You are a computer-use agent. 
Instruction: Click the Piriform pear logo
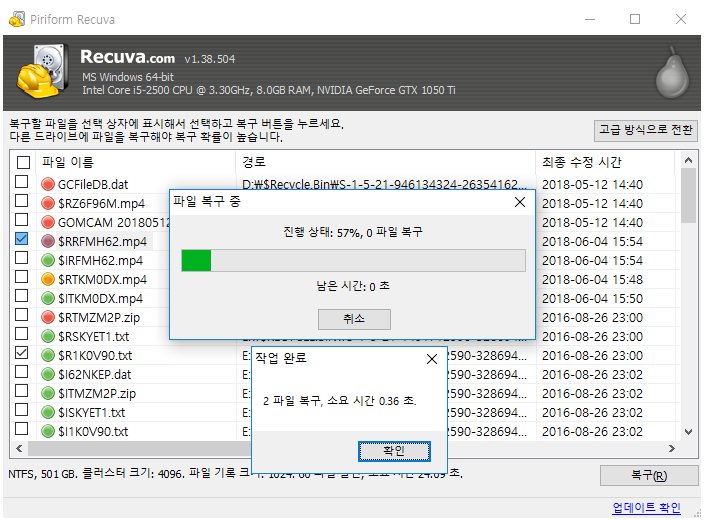(672, 72)
